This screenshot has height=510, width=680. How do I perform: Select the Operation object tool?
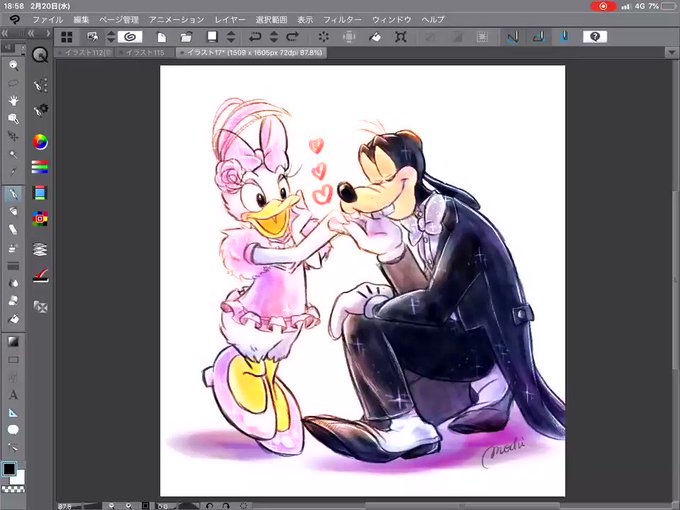click(13, 119)
